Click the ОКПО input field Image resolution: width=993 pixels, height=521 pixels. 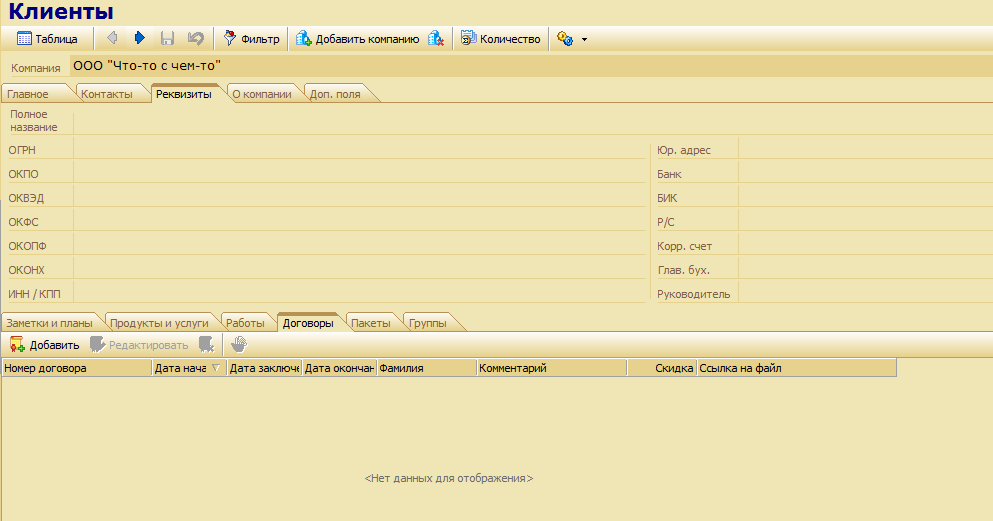point(360,174)
